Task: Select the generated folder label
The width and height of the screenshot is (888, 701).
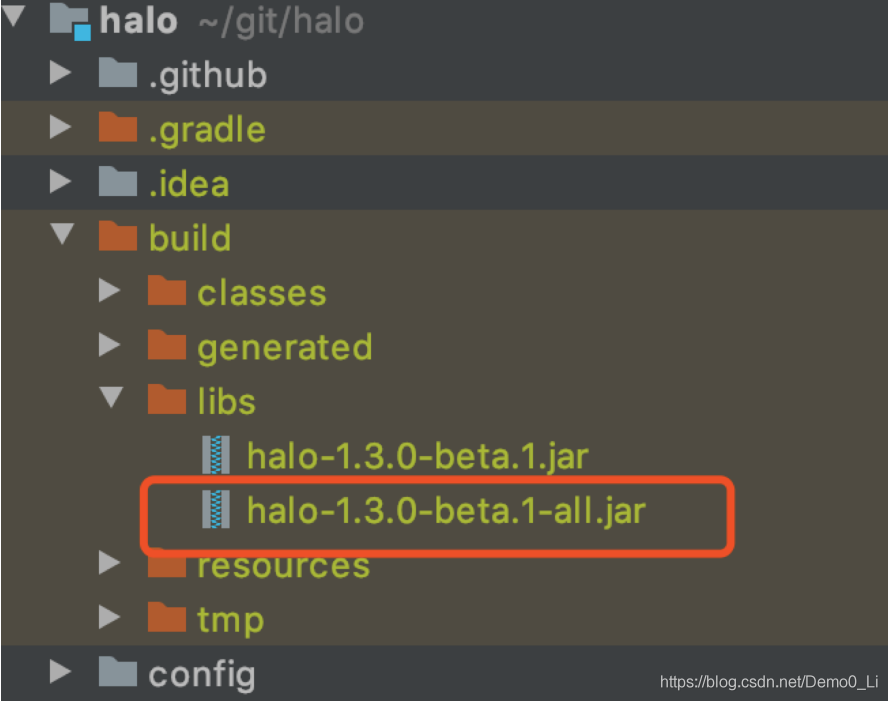Action: pos(285,347)
